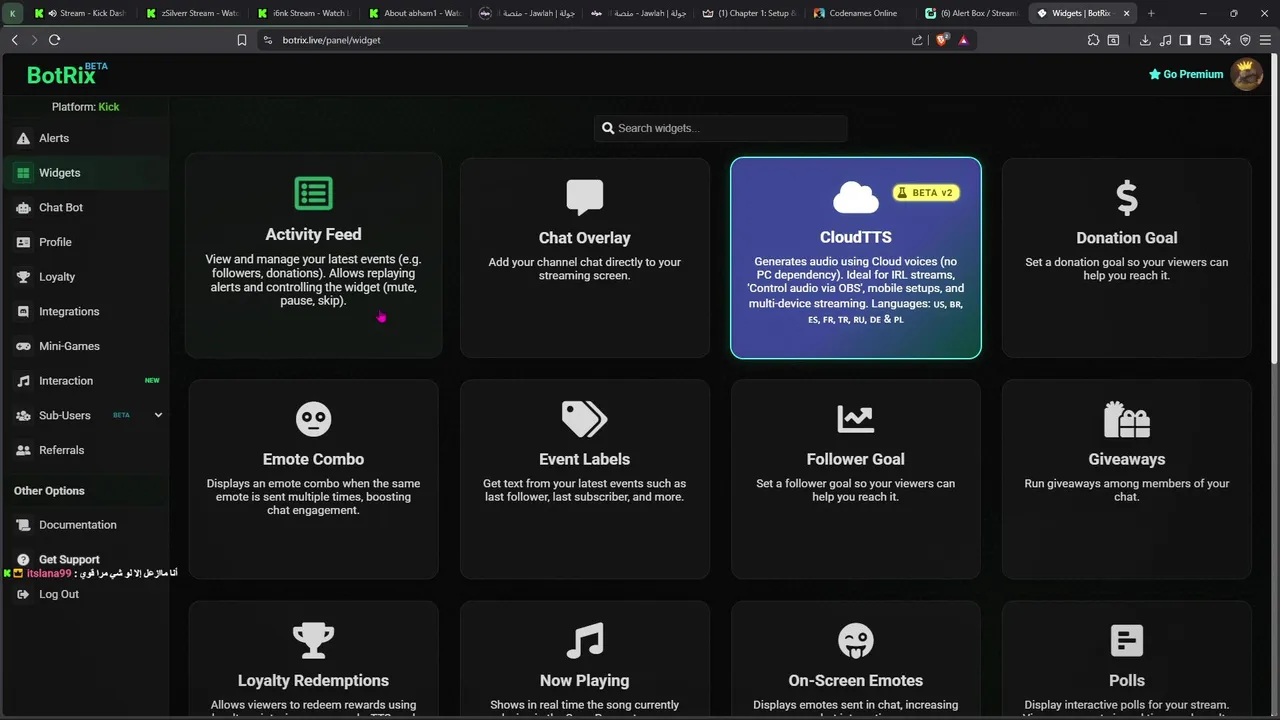The image size is (1280, 720).
Task: Switch to the About abham1 tab
Action: [416, 13]
